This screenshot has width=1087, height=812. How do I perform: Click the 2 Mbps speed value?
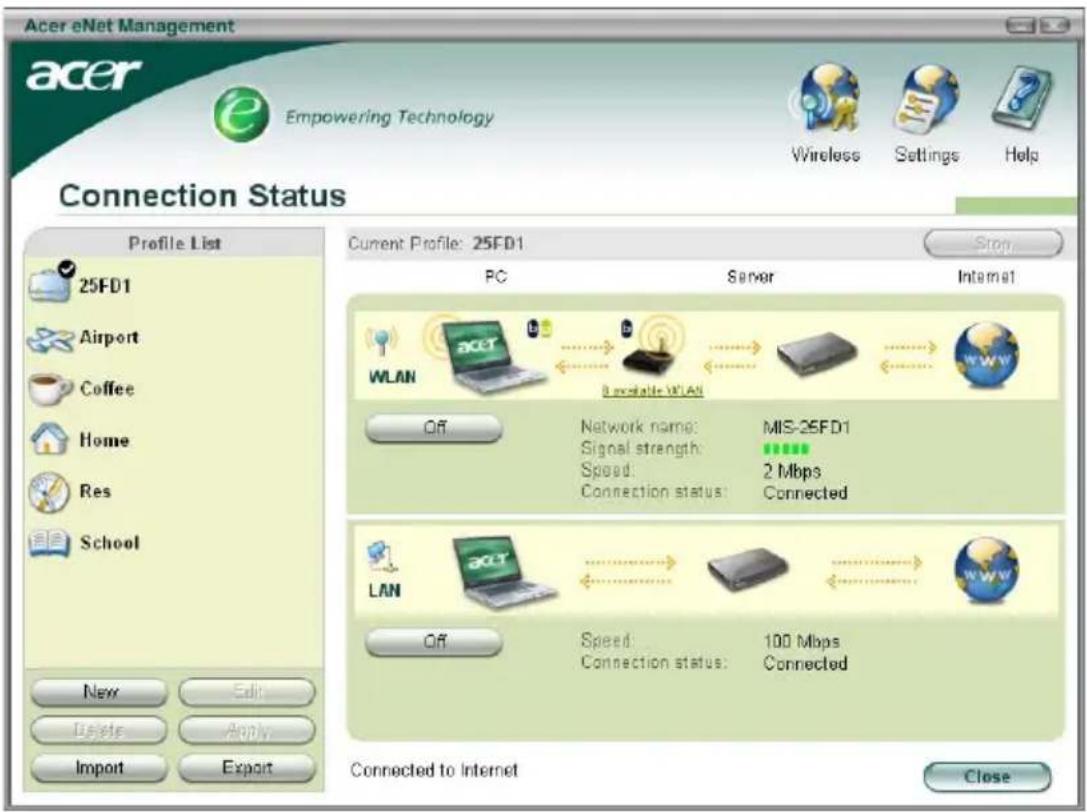click(792, 472)
